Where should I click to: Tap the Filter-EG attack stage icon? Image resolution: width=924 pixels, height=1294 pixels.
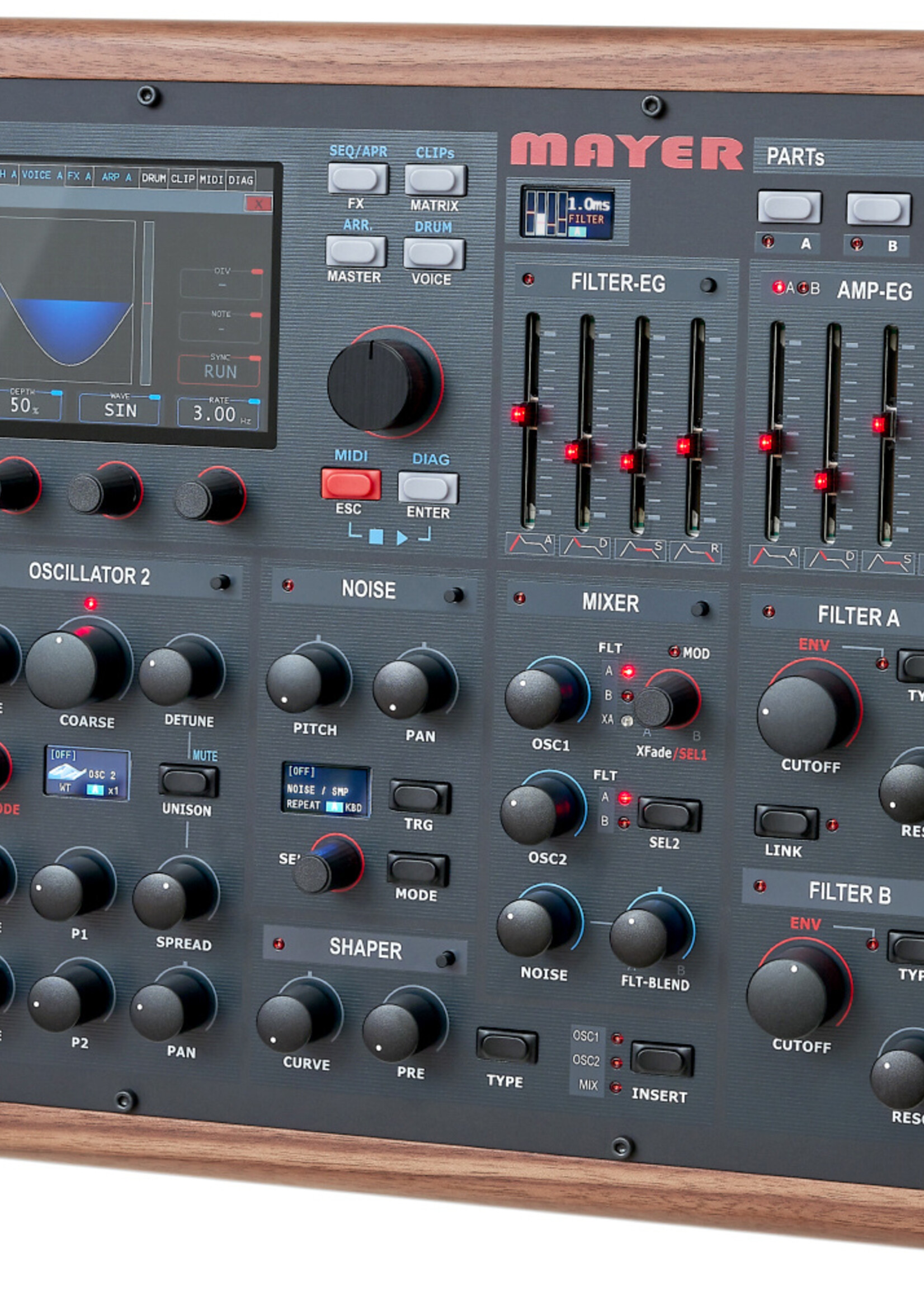530,544
